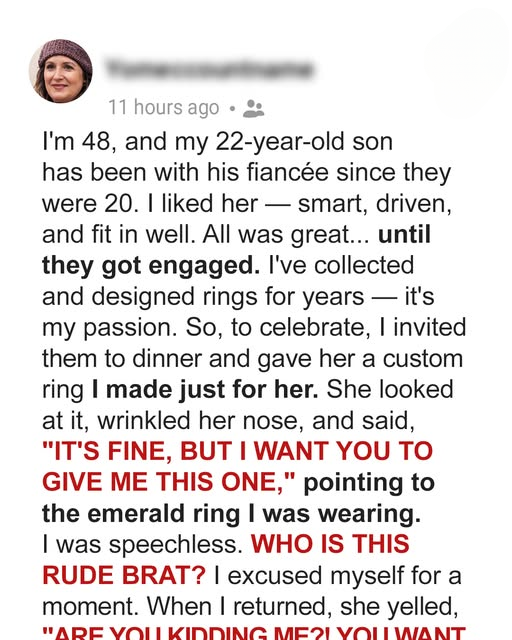Click red text 'WHO IS THIS'
Image resolution: width=512 pixels, height=640 pixels.
[x=330, y=544]
